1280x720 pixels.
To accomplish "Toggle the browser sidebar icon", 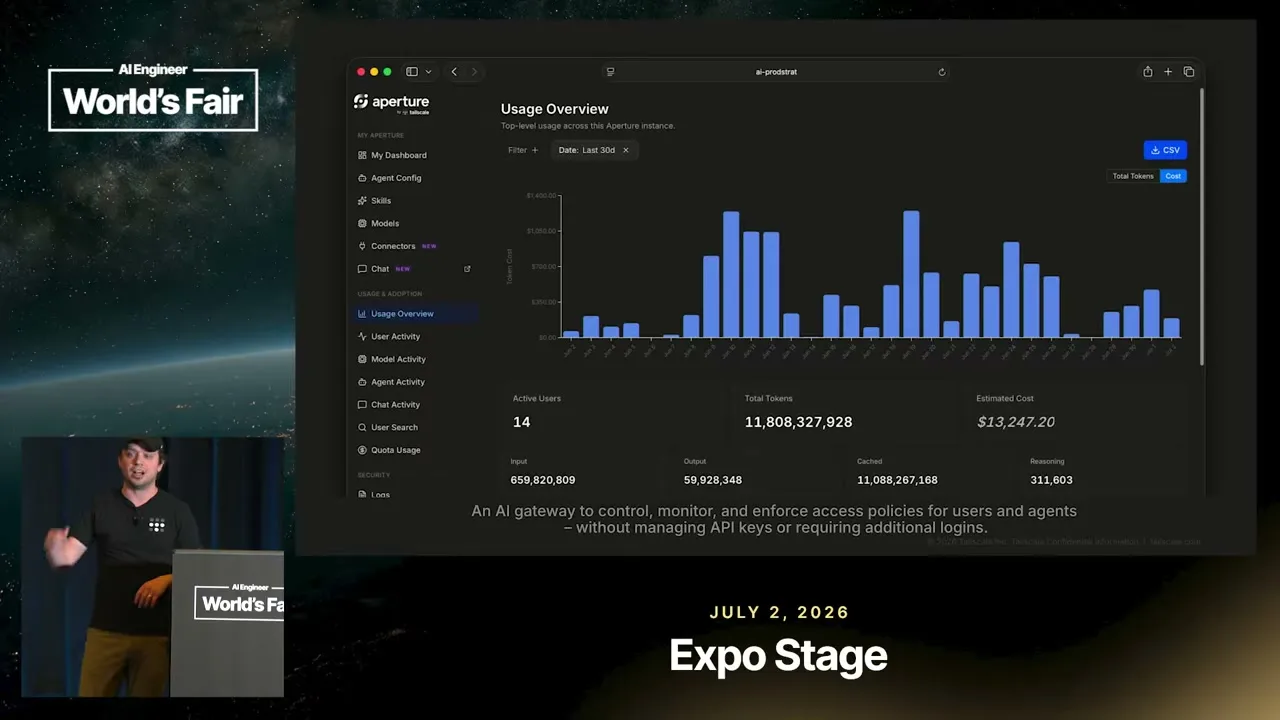I will coord(411,72).
